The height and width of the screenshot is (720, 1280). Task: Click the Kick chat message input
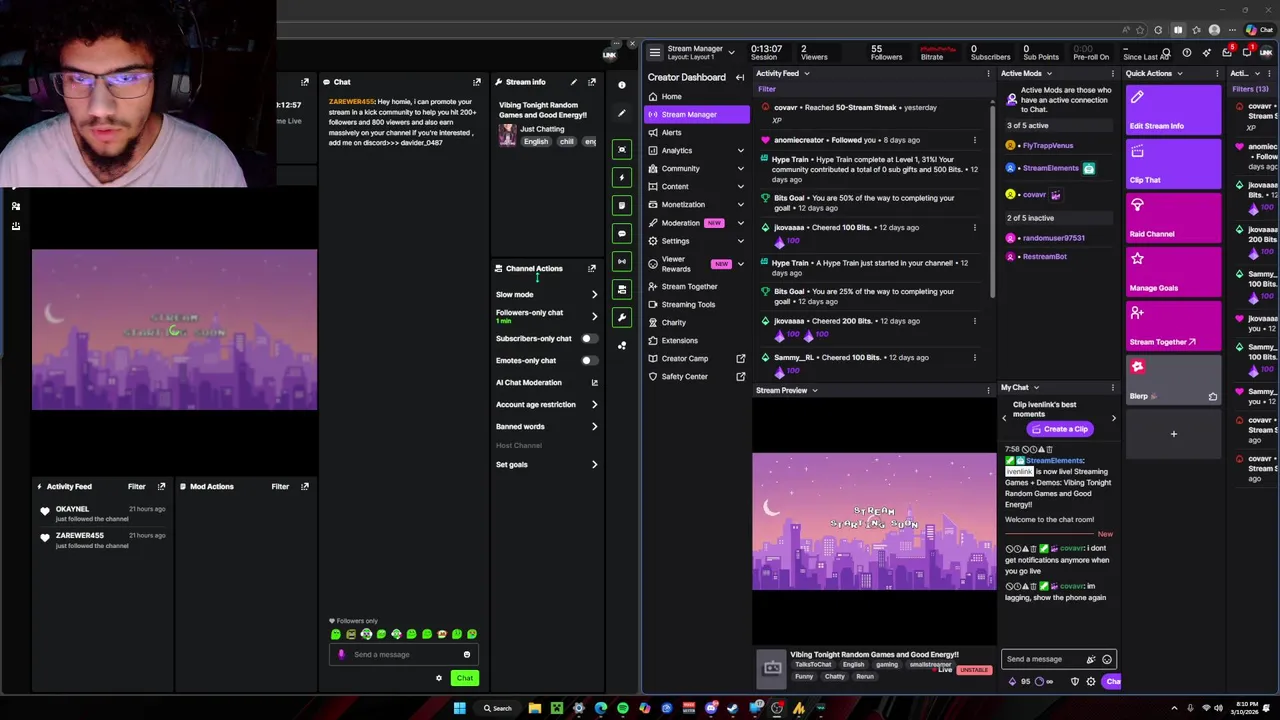[x=402, y=655]
